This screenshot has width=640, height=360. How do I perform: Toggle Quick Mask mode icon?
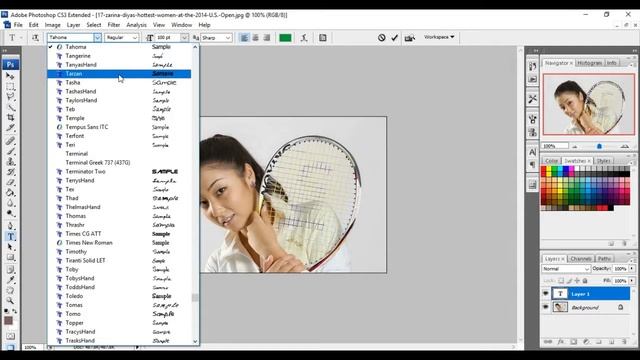(10, 336)
